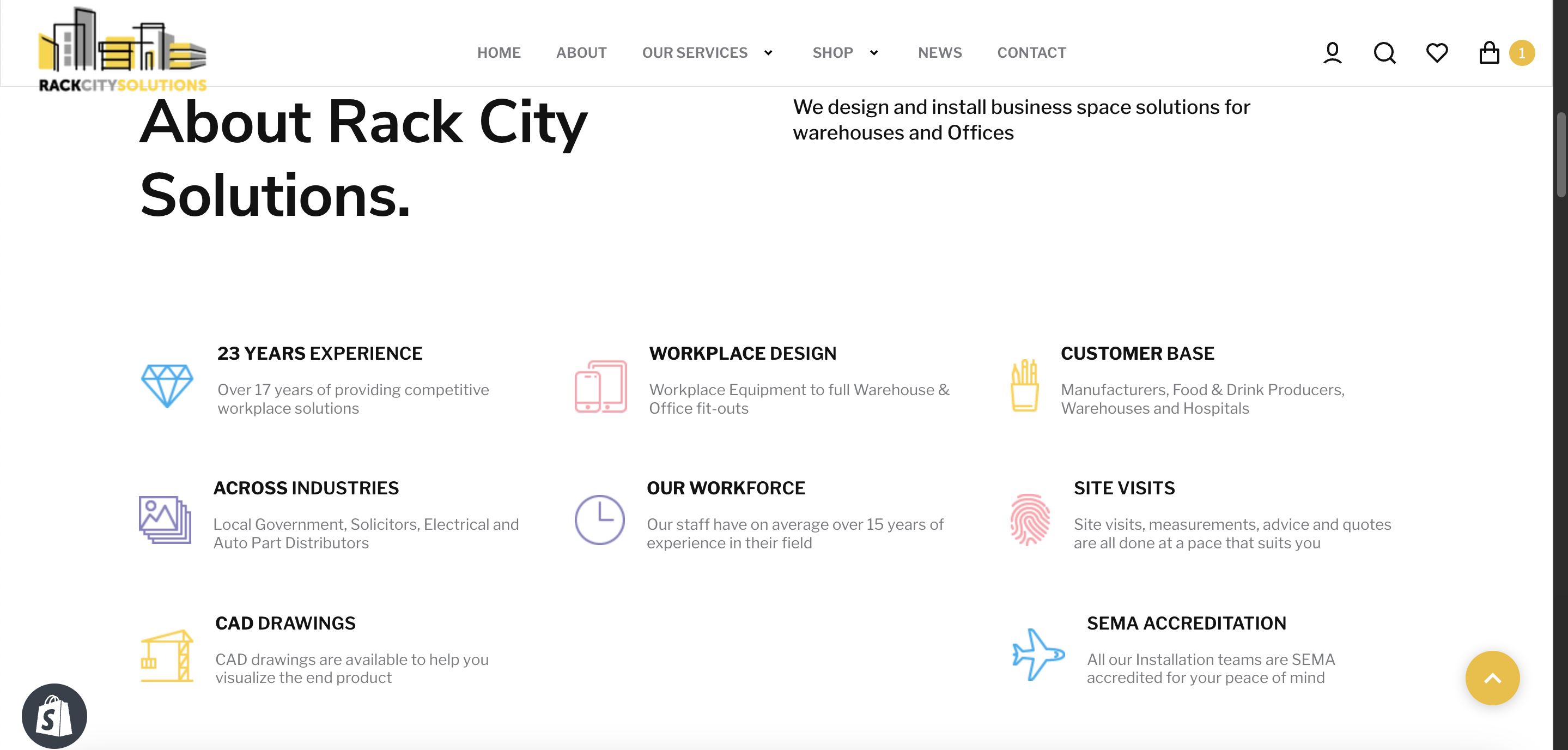The width and height of the screenshot is (1568, 750).
Task: Click the yellow back-to-top arrow button
Action: tap(1492, 678)
